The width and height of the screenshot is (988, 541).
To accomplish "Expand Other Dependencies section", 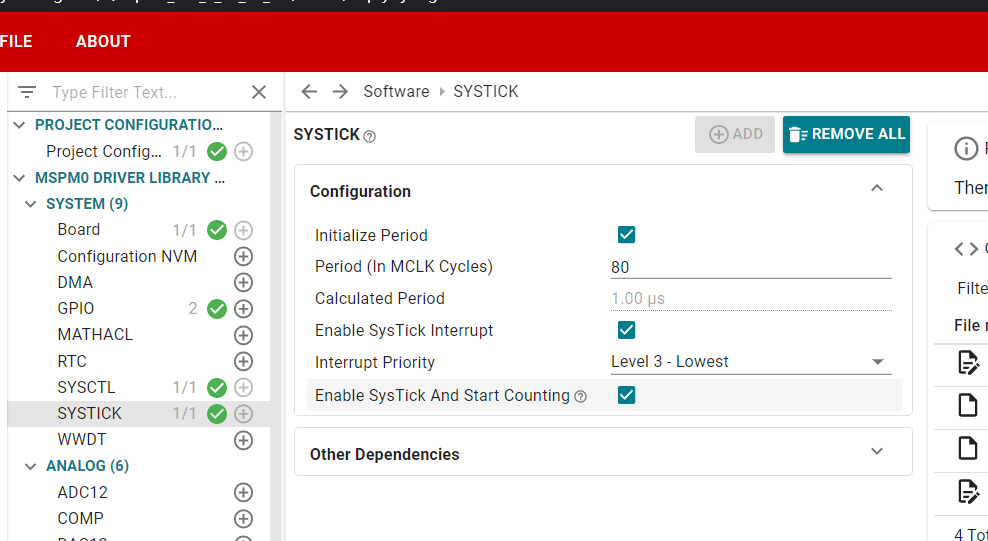I will click(876, 451).
